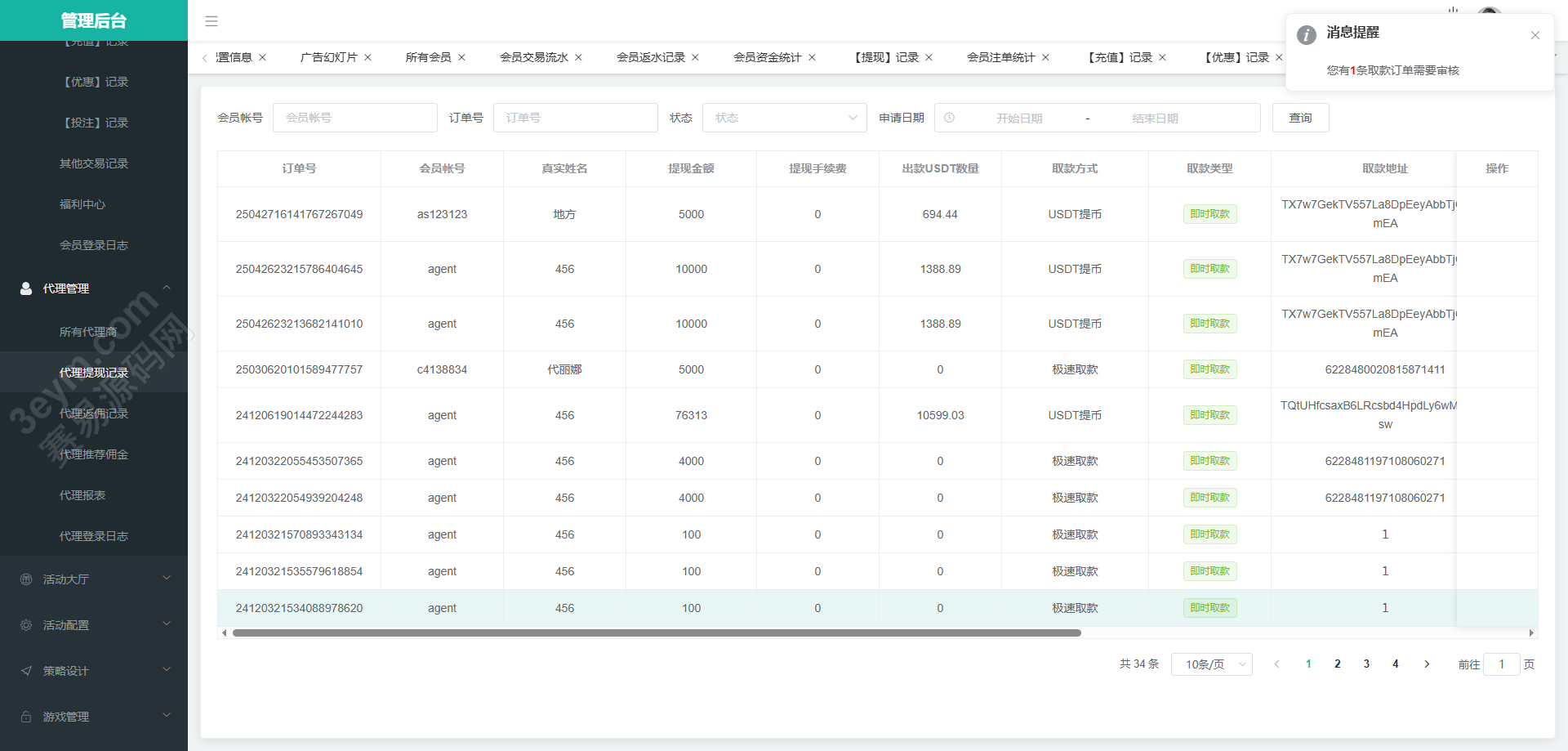Expand the 活动配置 sidebar menu
This screenshot has width=1568, height=751.
(x=94, y=625)
